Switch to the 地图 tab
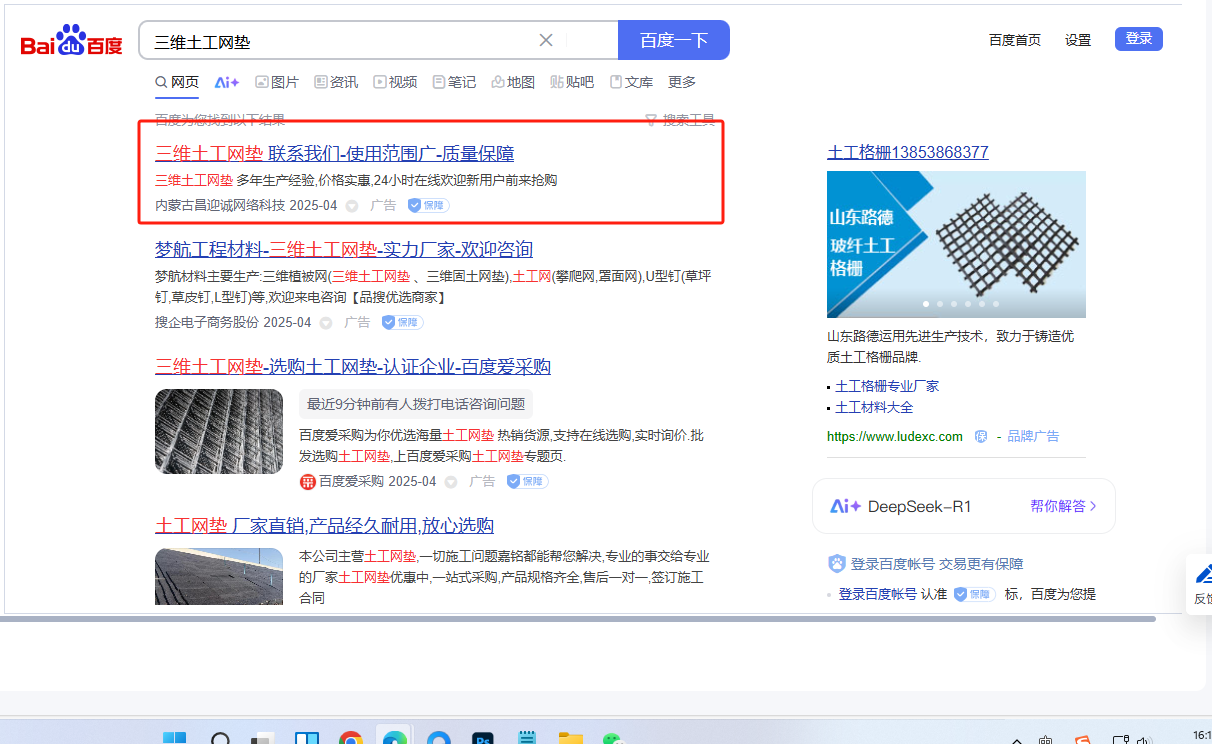The width and height of the screenshot is (1212, 744). click(x=513, y=82)
